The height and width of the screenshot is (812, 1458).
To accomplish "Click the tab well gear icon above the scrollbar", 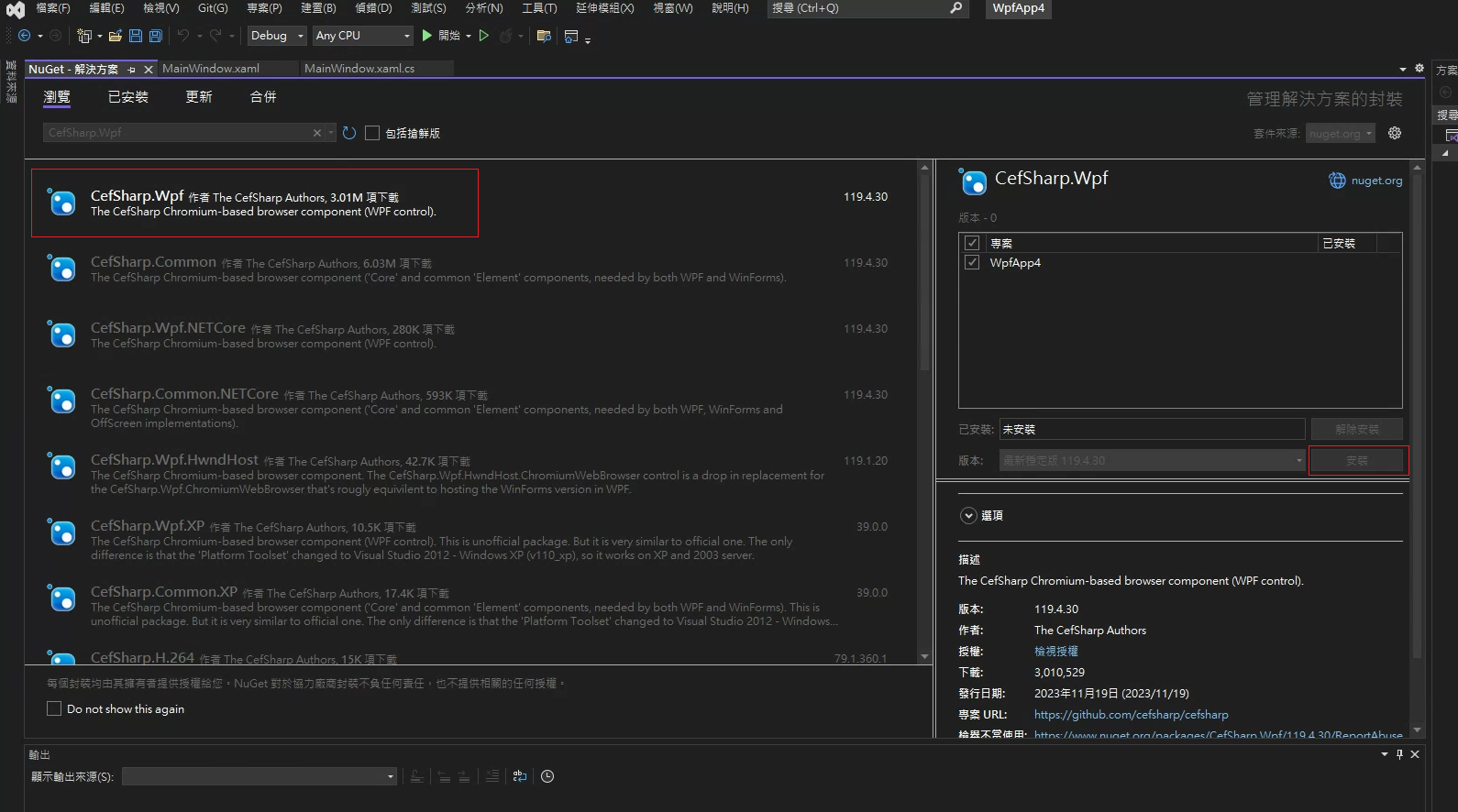I will tap(1419, 68).
